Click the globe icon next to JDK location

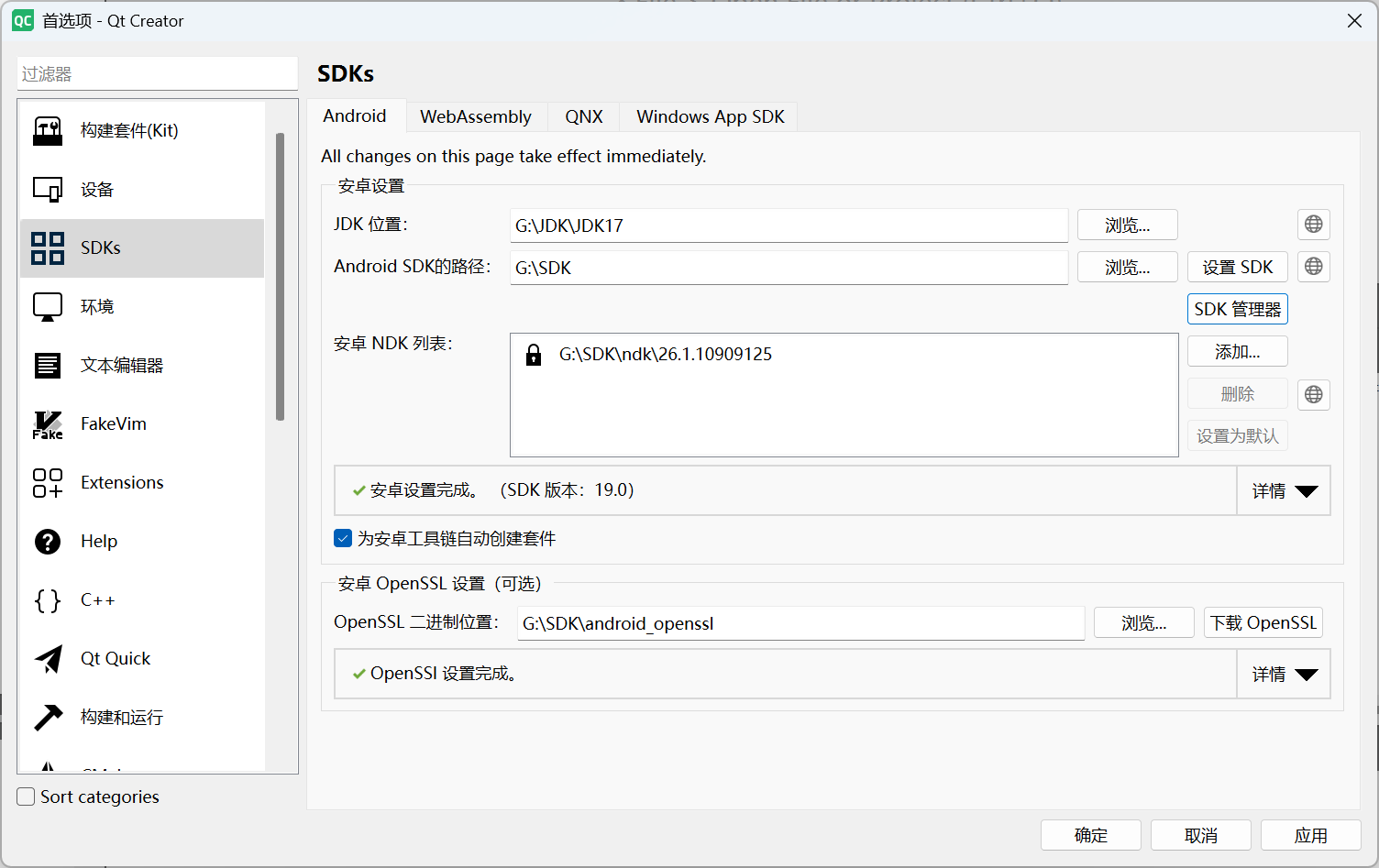tap(1314, 225)
